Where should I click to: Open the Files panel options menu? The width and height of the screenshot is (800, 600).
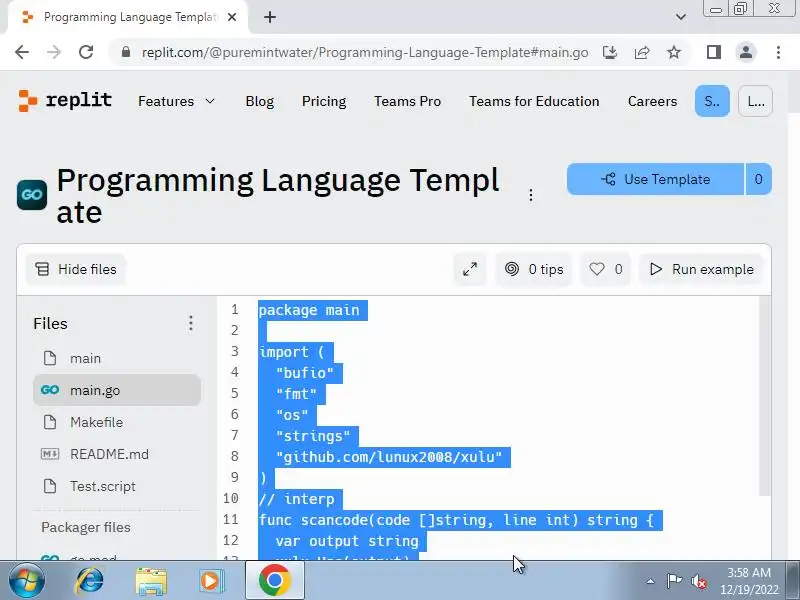tap(191, 323)
